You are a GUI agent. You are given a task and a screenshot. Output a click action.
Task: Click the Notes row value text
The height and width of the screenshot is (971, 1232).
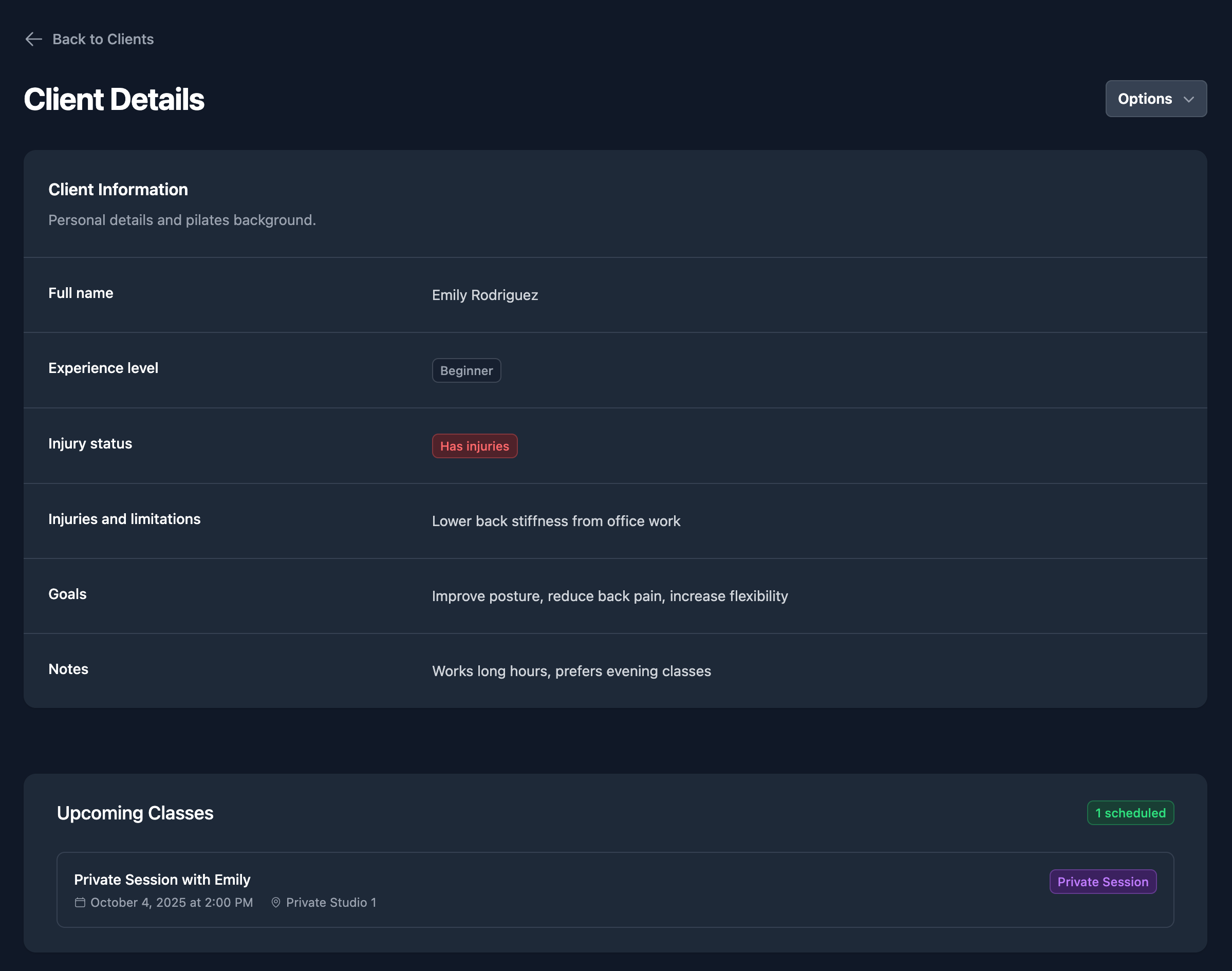click(571, 671)
